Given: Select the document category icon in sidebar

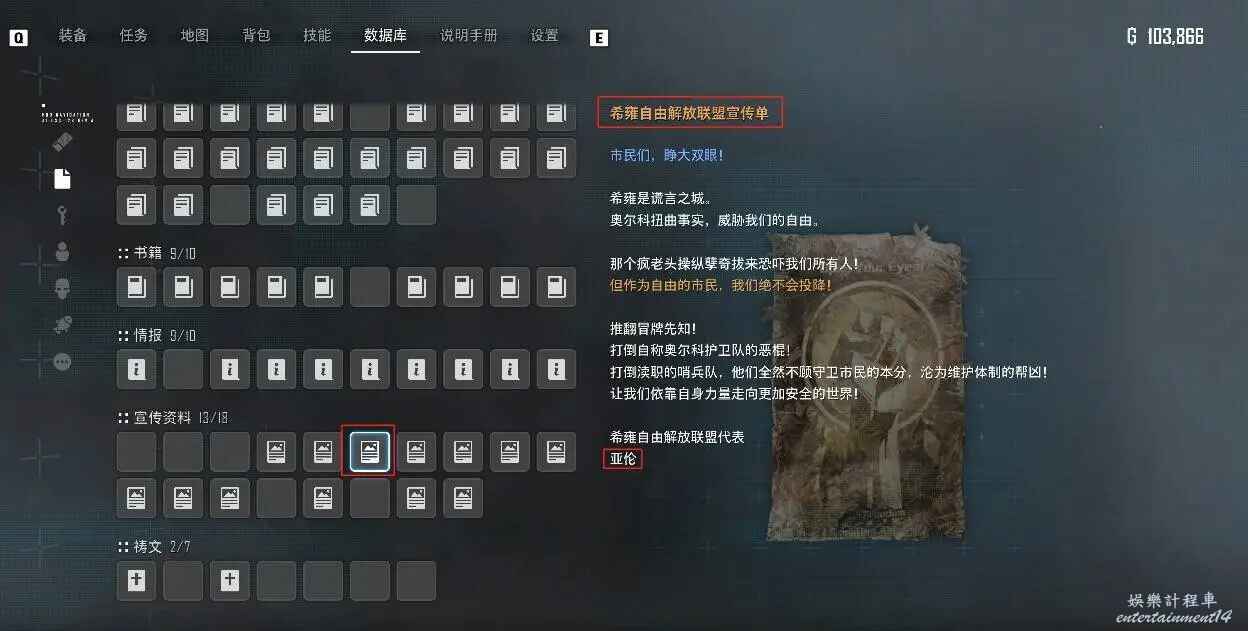Looking at the screenshot, I should click(62, 178).
